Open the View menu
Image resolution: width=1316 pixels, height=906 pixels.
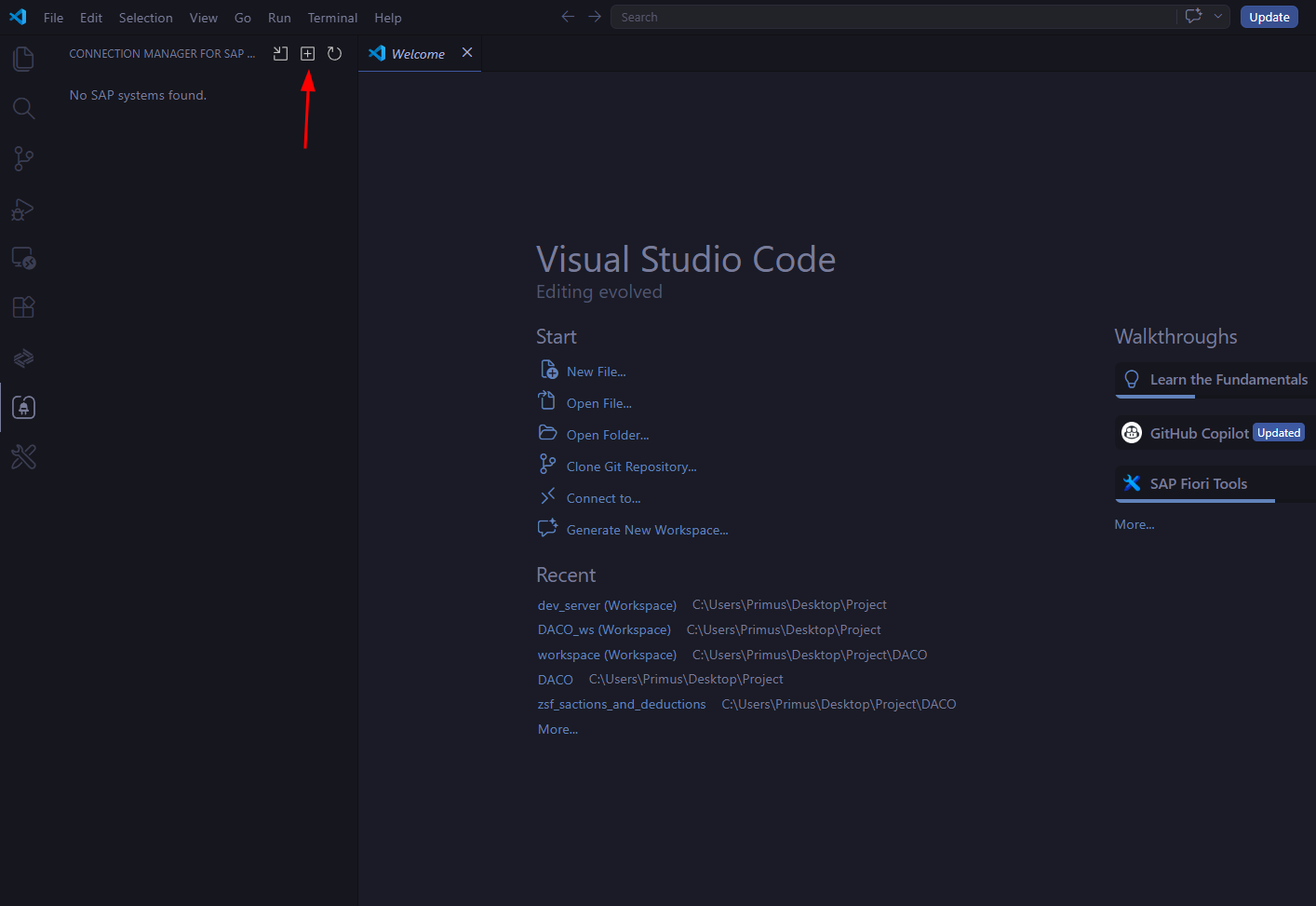point(204,18)
